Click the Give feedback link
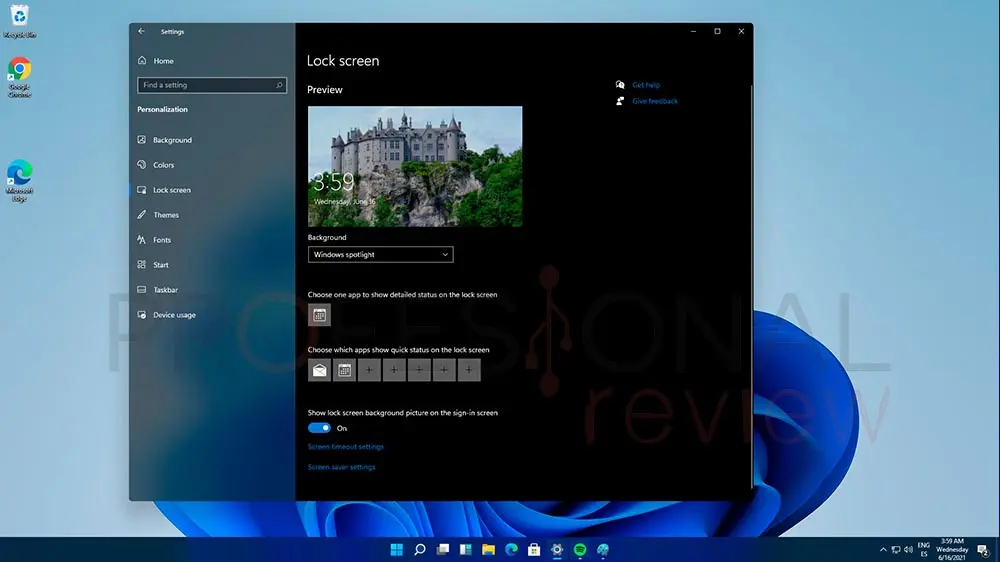Viewport: 1000px width, 562px height. pyautogui.click(x=655, y=101)
